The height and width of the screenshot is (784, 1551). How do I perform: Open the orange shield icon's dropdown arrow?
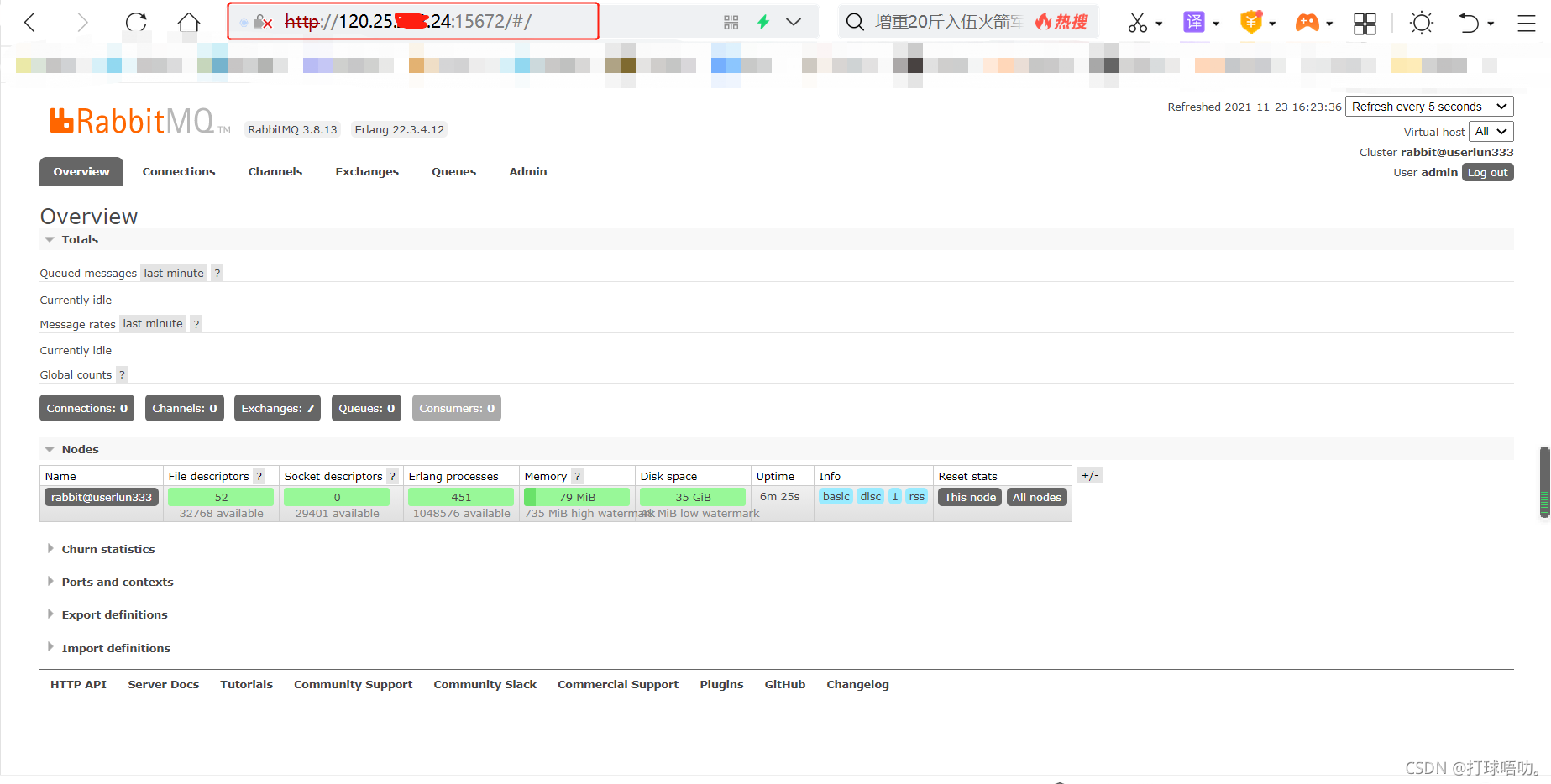(1272, 24)
